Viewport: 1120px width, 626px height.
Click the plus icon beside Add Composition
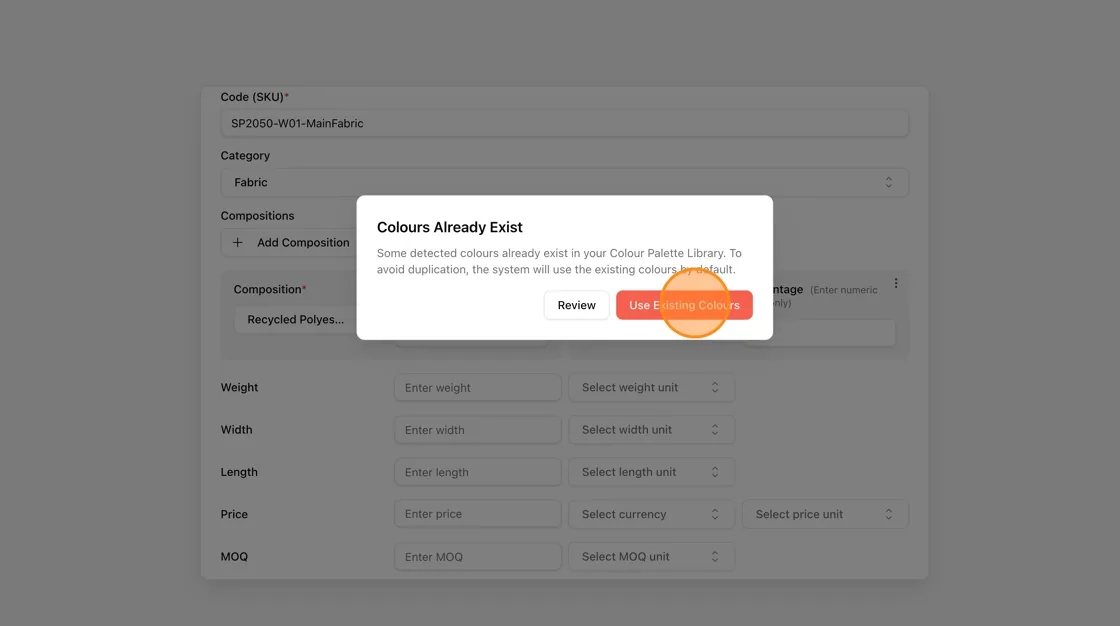point(238,243)
